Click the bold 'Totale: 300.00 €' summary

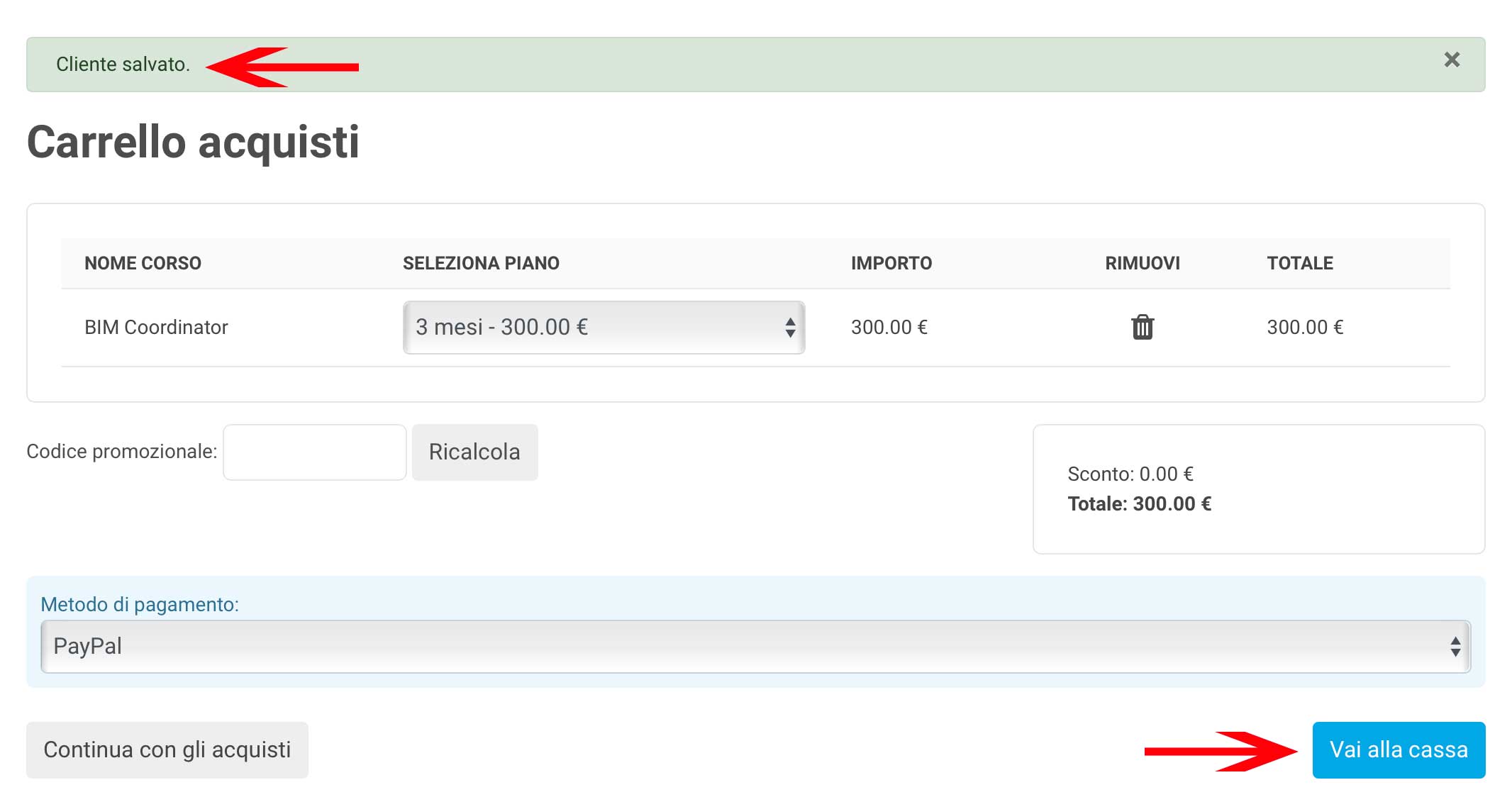point(1139,504)
